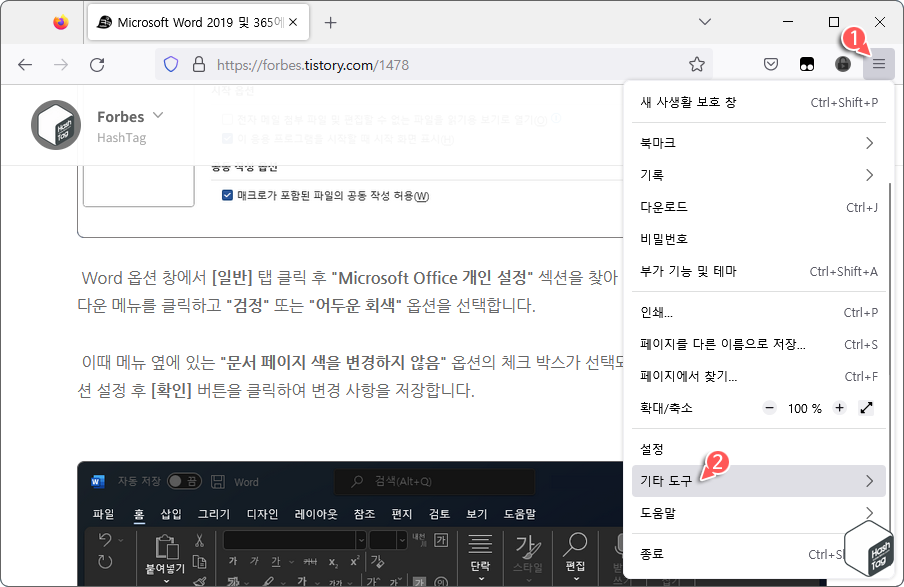Open the 그리기 ribbon tab

[x=214, y=513]
